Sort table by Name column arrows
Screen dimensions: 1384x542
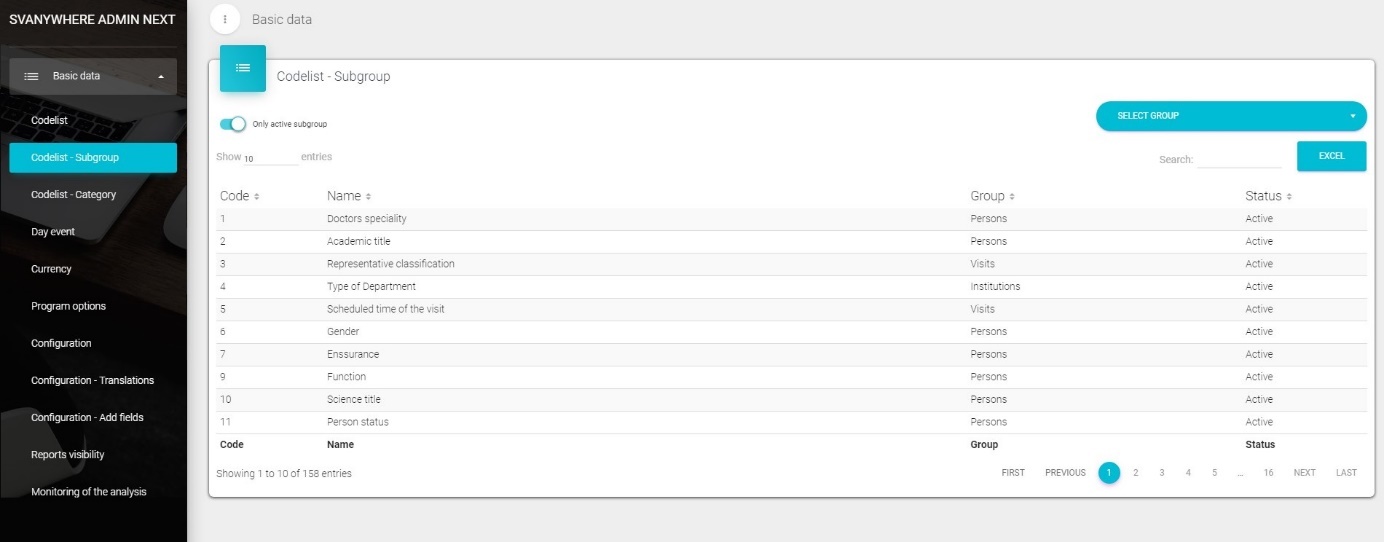[368, 196]
